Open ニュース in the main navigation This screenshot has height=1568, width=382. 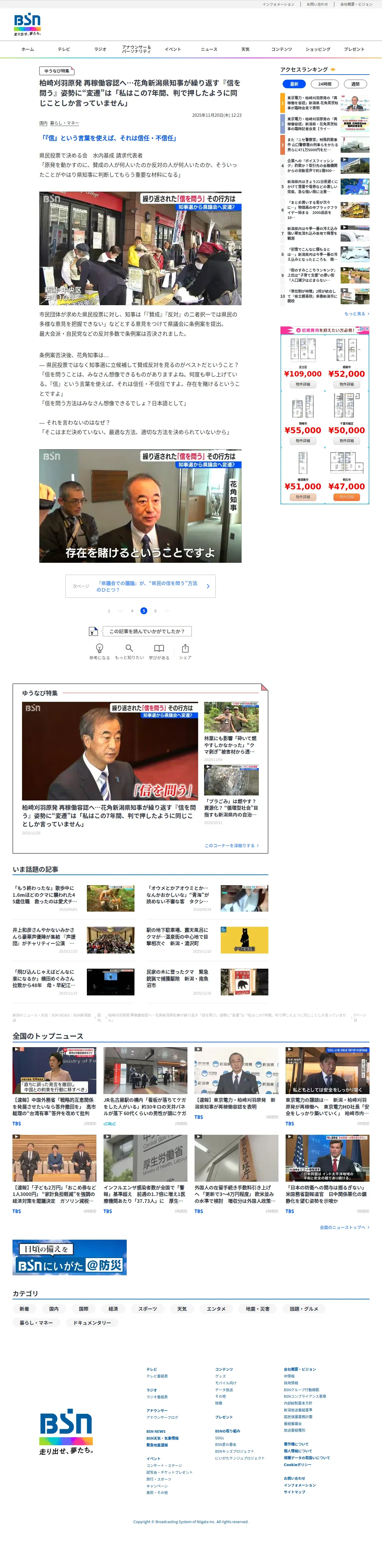click(209, 49)
